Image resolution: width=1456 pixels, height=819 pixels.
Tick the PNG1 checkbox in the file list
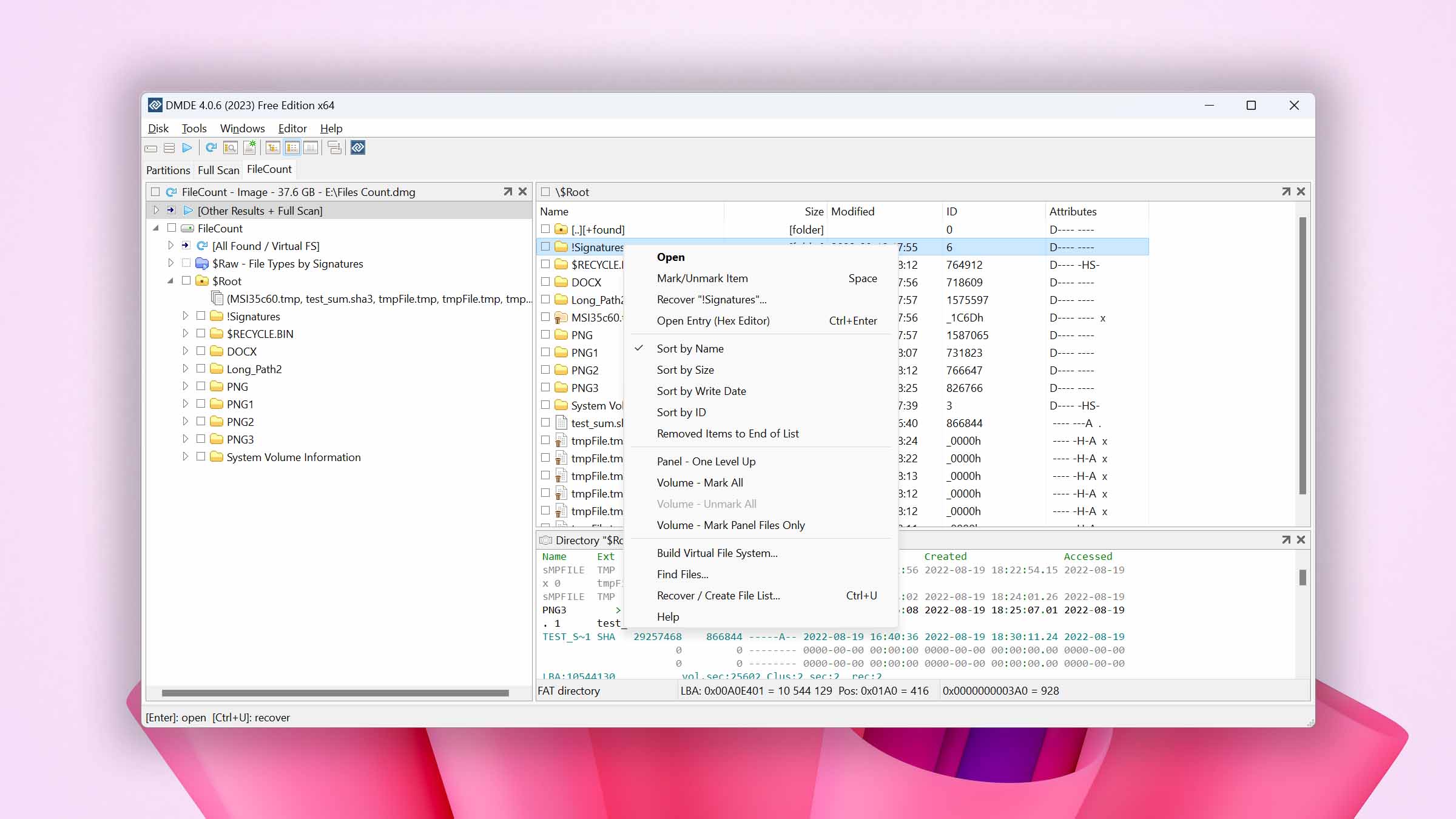tap(545, 352)
